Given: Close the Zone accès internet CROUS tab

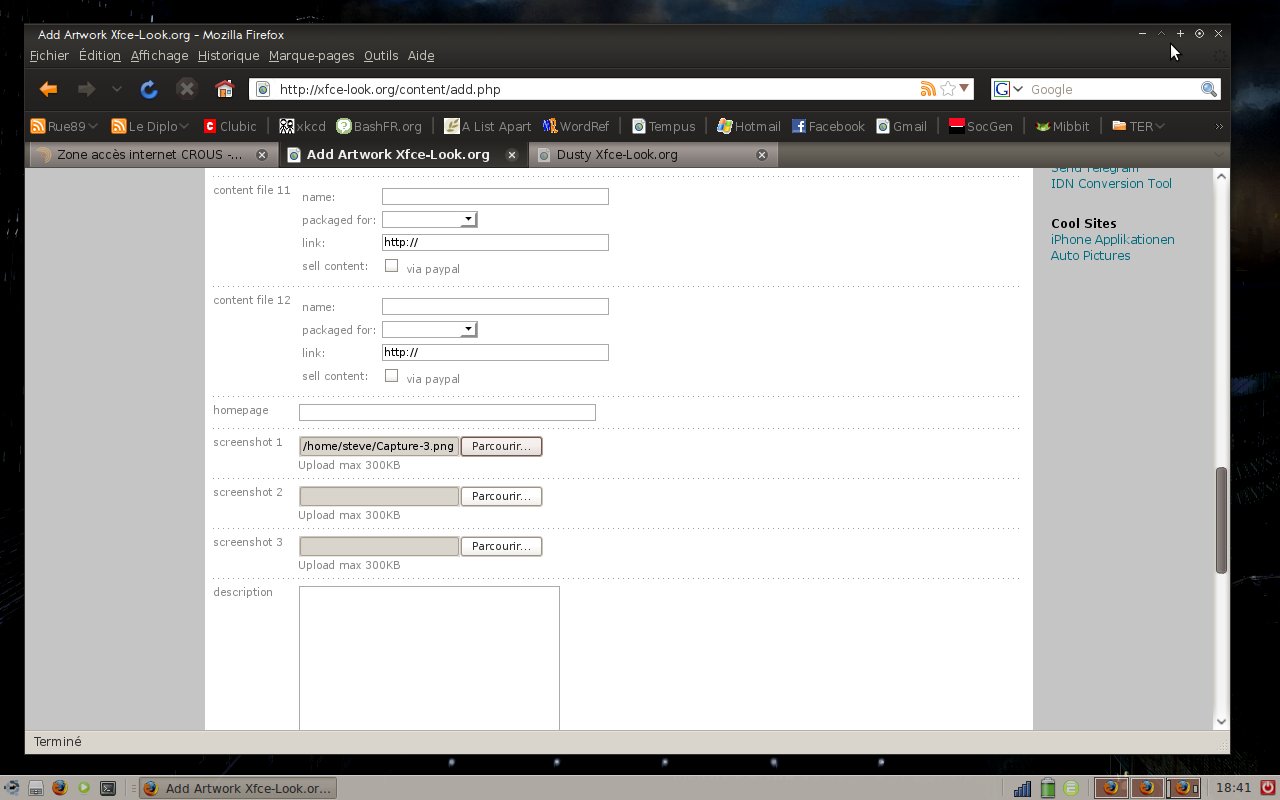Looking at the screenshot, I should tap(262, 155).
